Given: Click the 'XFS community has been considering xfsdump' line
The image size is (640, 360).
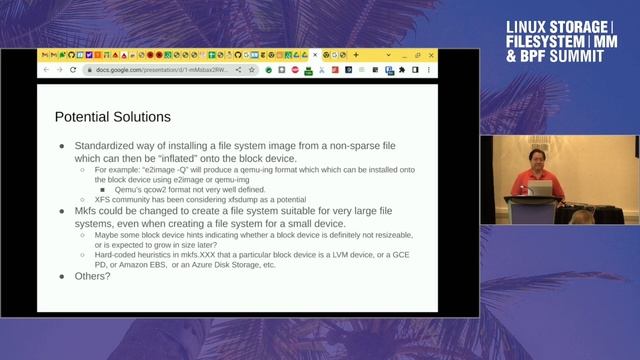Looking at the screenshot, I should click(x=200, y=200).
